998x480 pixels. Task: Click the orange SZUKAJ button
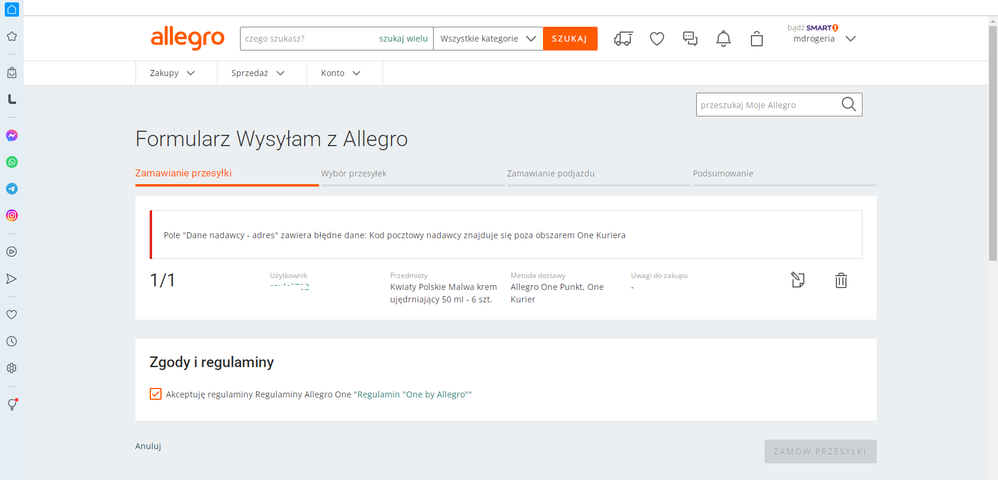click(570, 39)
